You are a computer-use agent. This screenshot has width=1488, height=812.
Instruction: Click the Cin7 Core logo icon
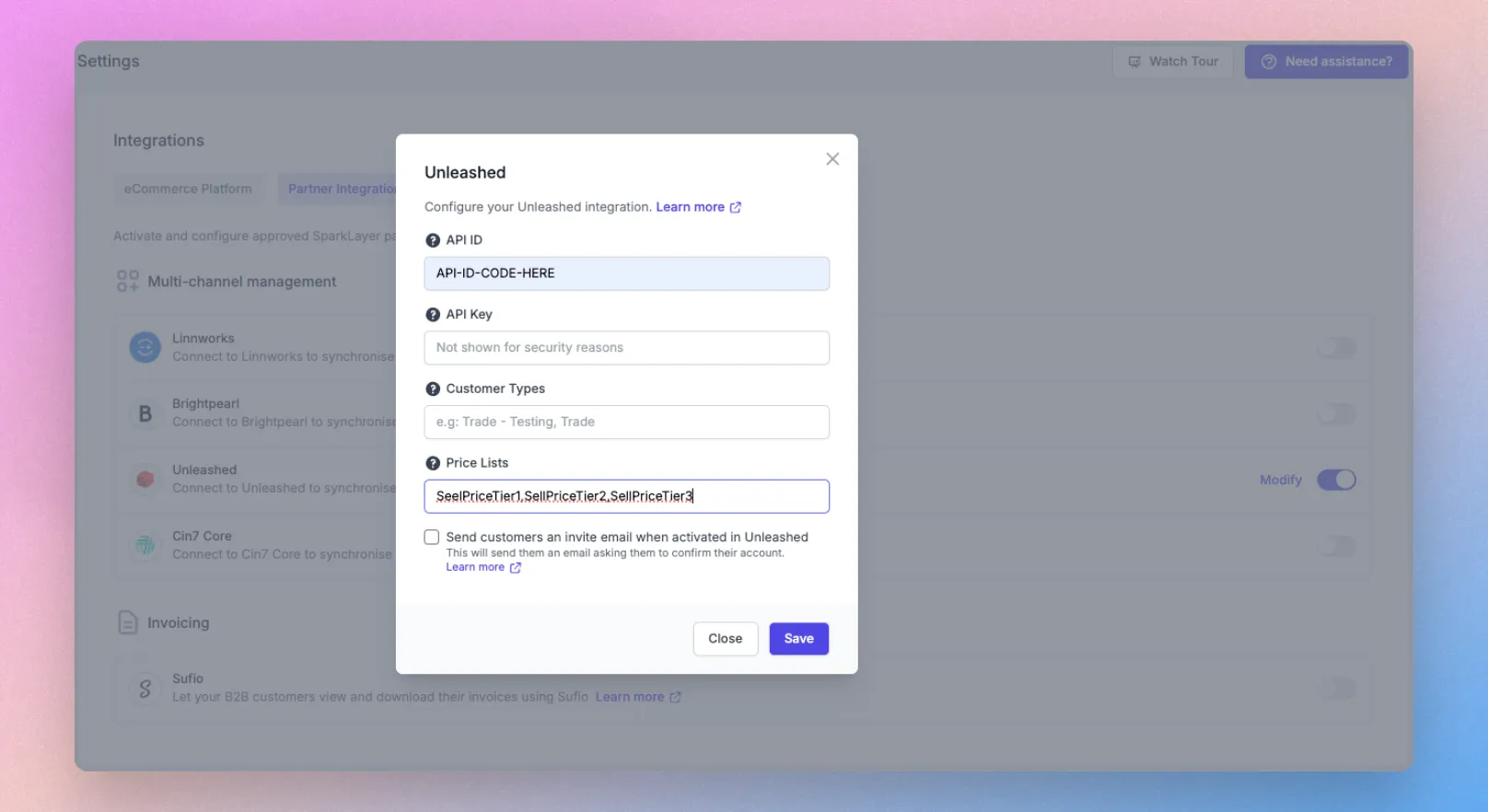pos(145,545)
